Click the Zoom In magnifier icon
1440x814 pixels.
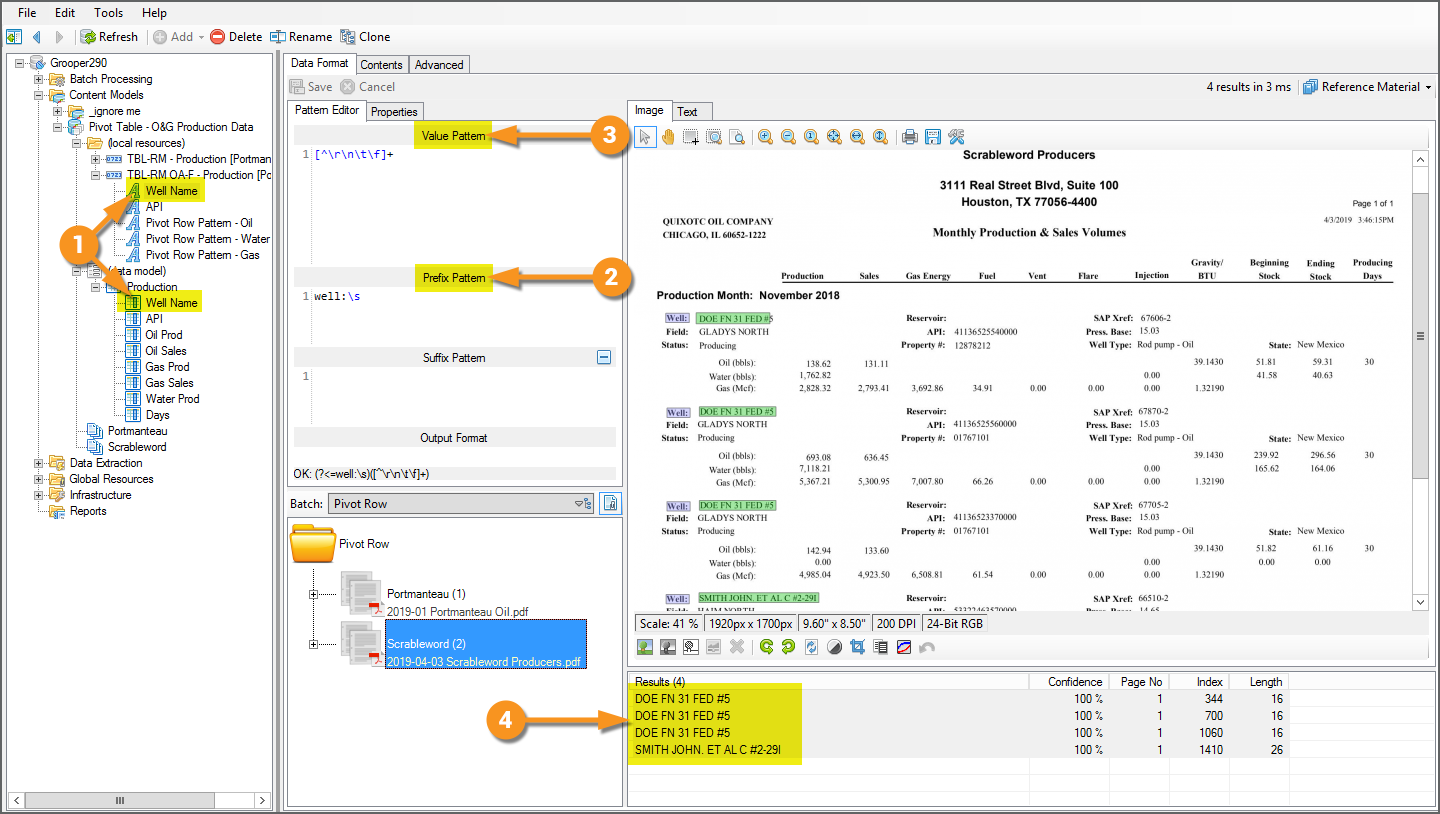(x=766, y=137)
